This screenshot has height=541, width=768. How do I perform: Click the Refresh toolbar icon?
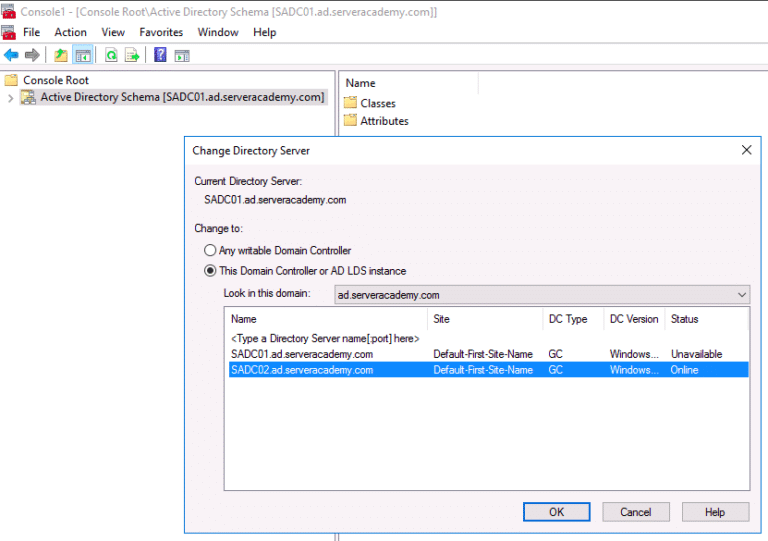(111, 55)
